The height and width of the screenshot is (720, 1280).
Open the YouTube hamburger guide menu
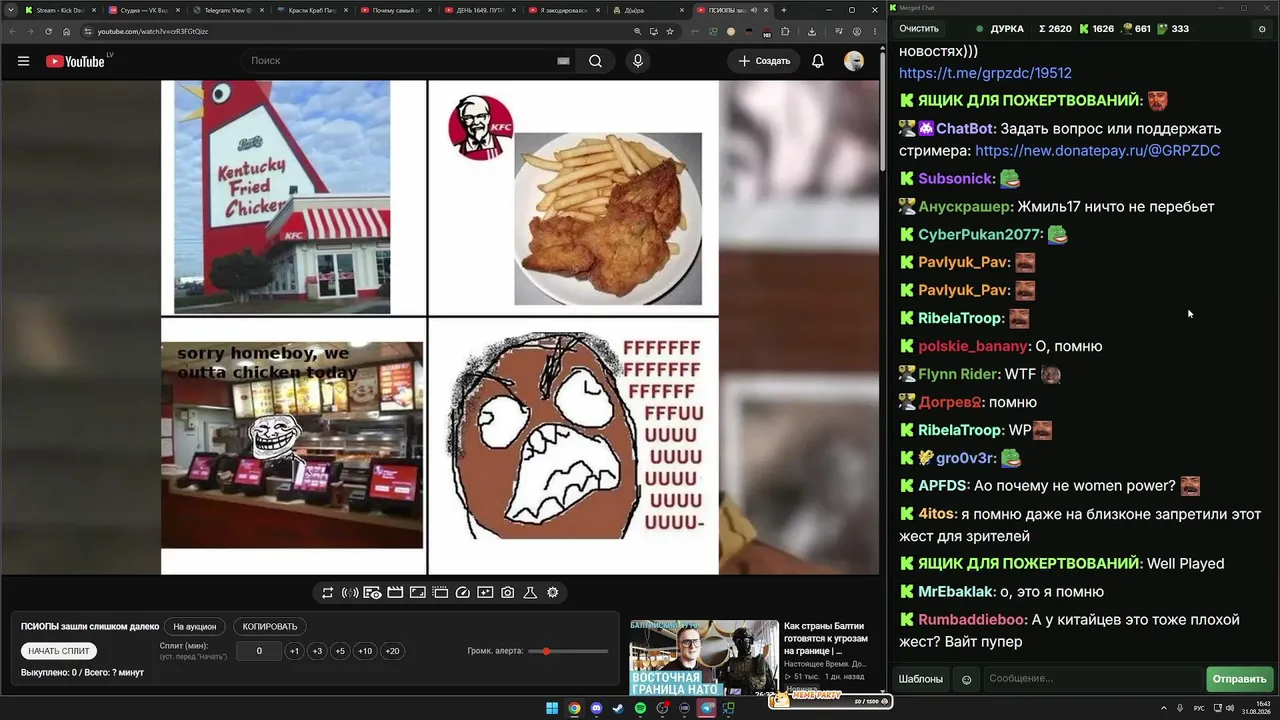(23, 61)
